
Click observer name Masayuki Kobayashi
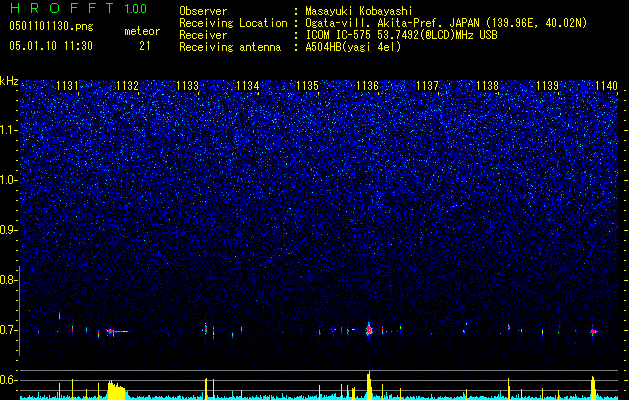(x=358, y=11)
